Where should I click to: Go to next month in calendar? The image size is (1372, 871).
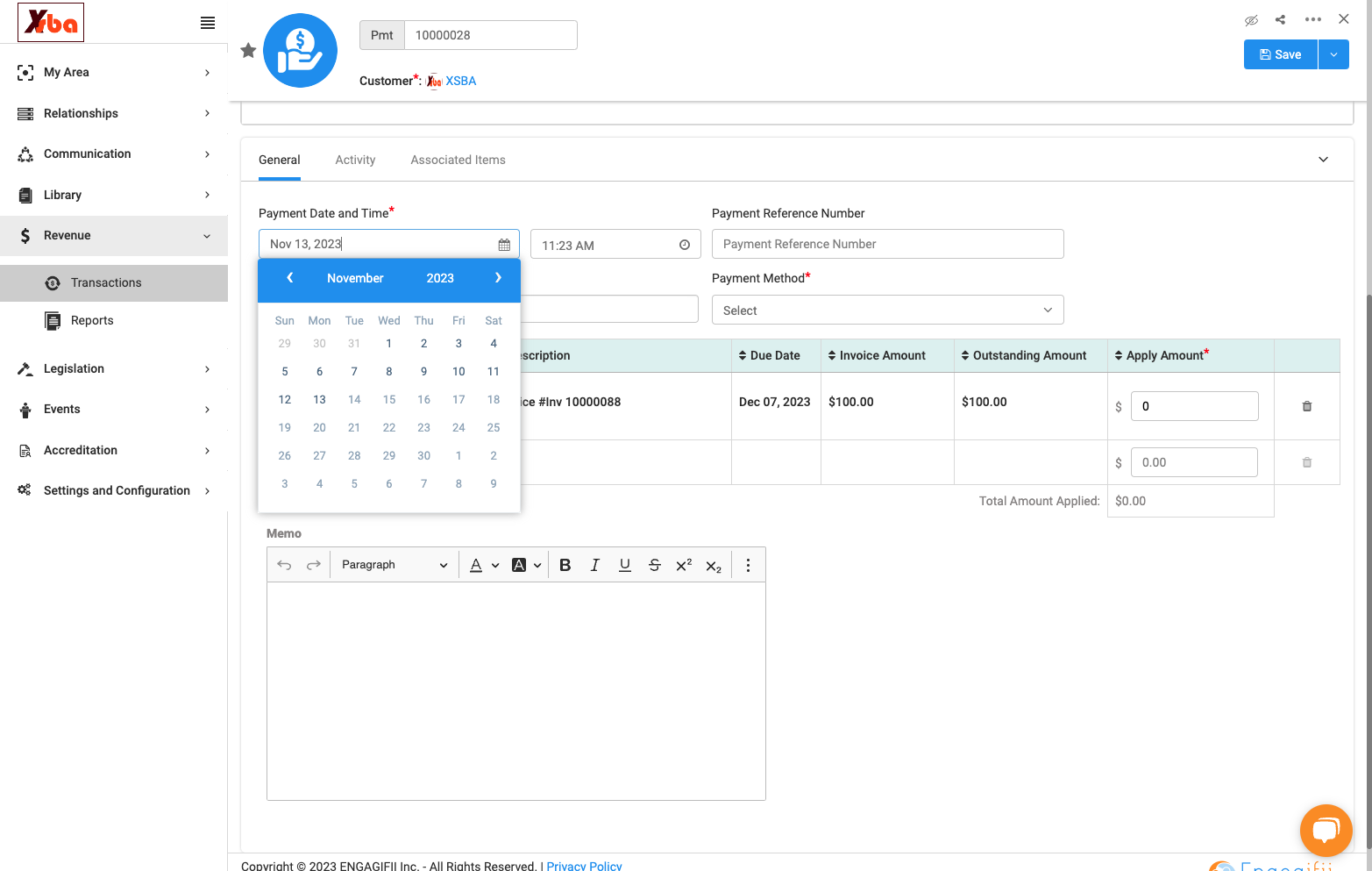pos(498,277)
